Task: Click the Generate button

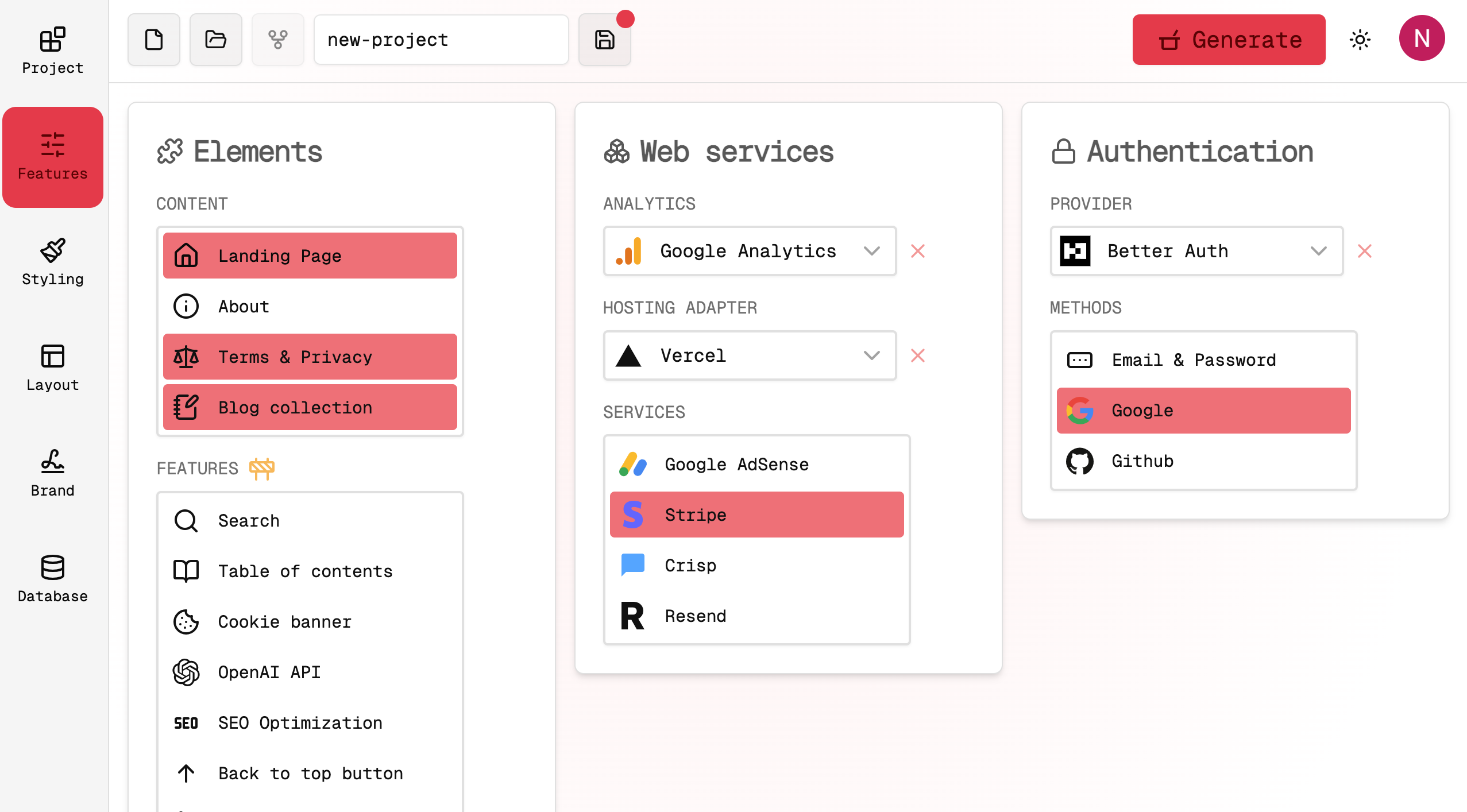Action: pyautogui.click(x=1229, y=39)
